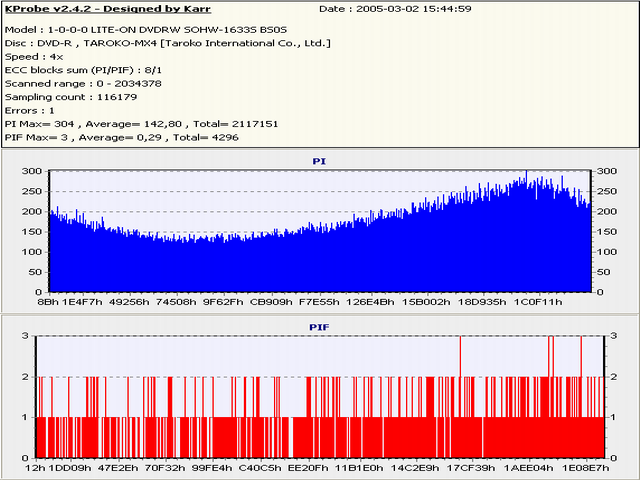
Task: Click the PIF Max= 3 statistics line
Action: [x=122, y=138]
